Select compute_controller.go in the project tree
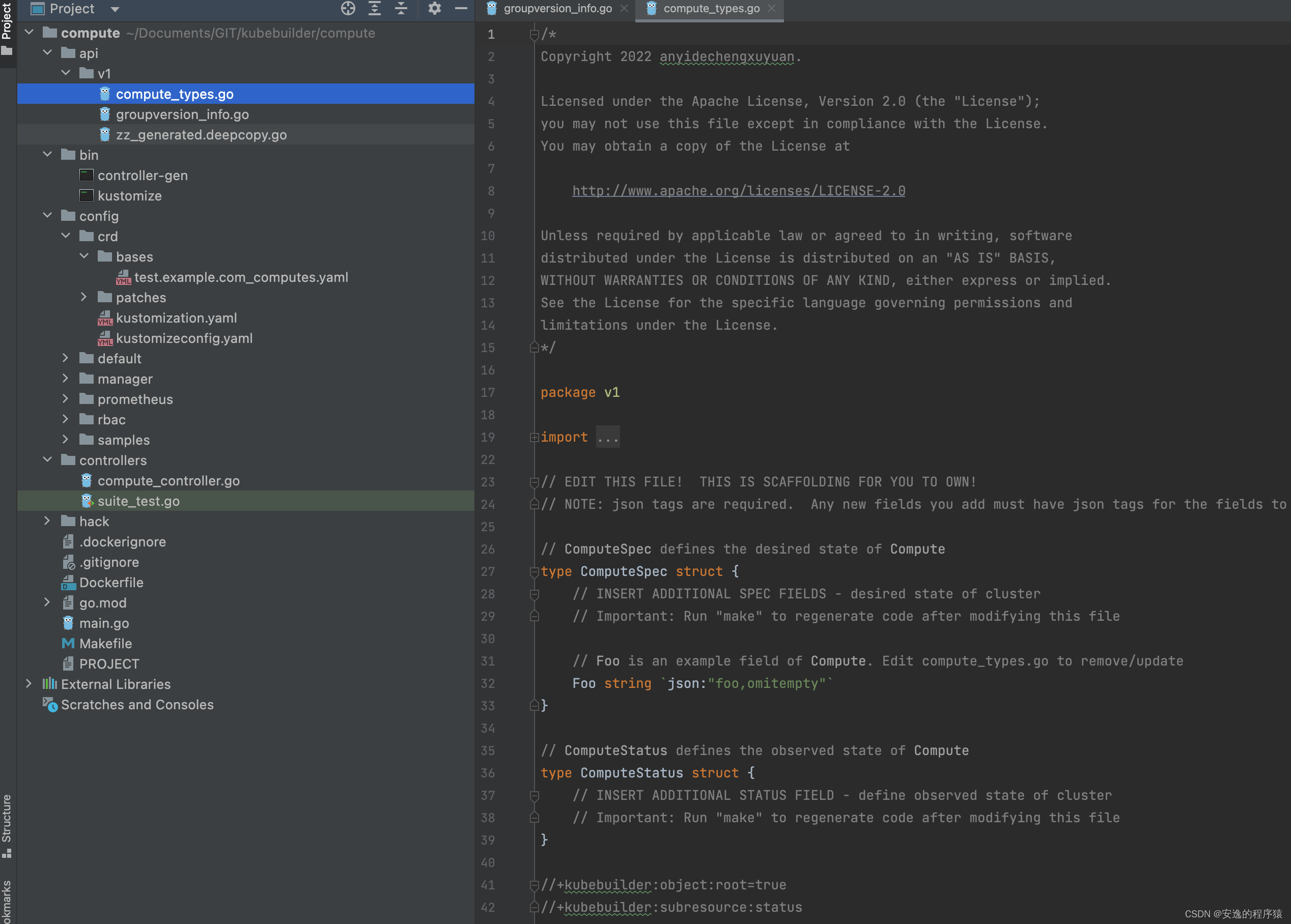The height and width of the screenshot is (924, 1291). pos(168,481)
